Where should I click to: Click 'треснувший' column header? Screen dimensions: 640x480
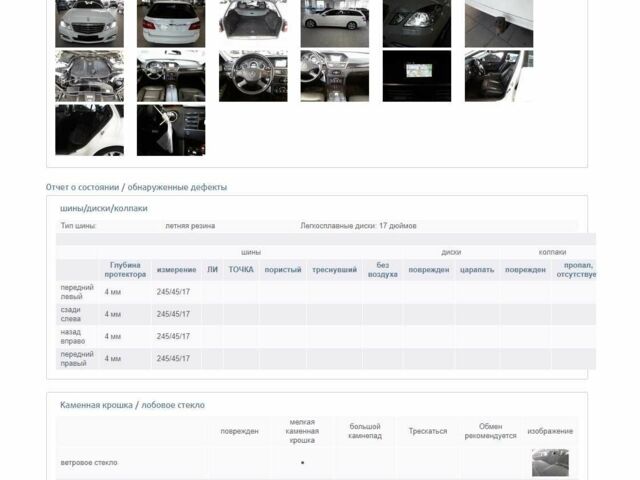334,270
